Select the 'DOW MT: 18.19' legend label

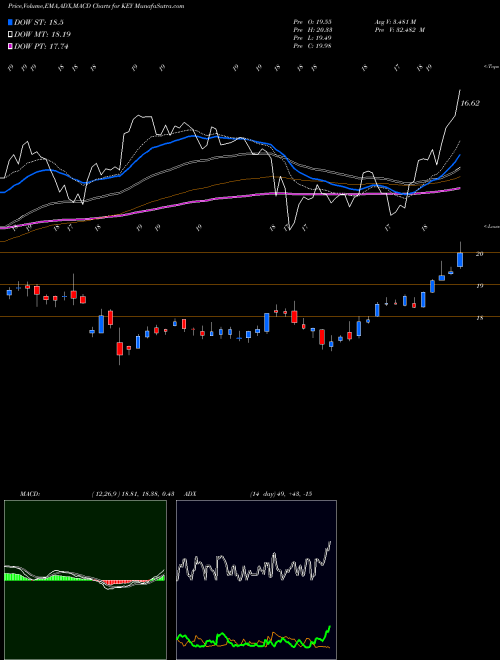[42, 35]
